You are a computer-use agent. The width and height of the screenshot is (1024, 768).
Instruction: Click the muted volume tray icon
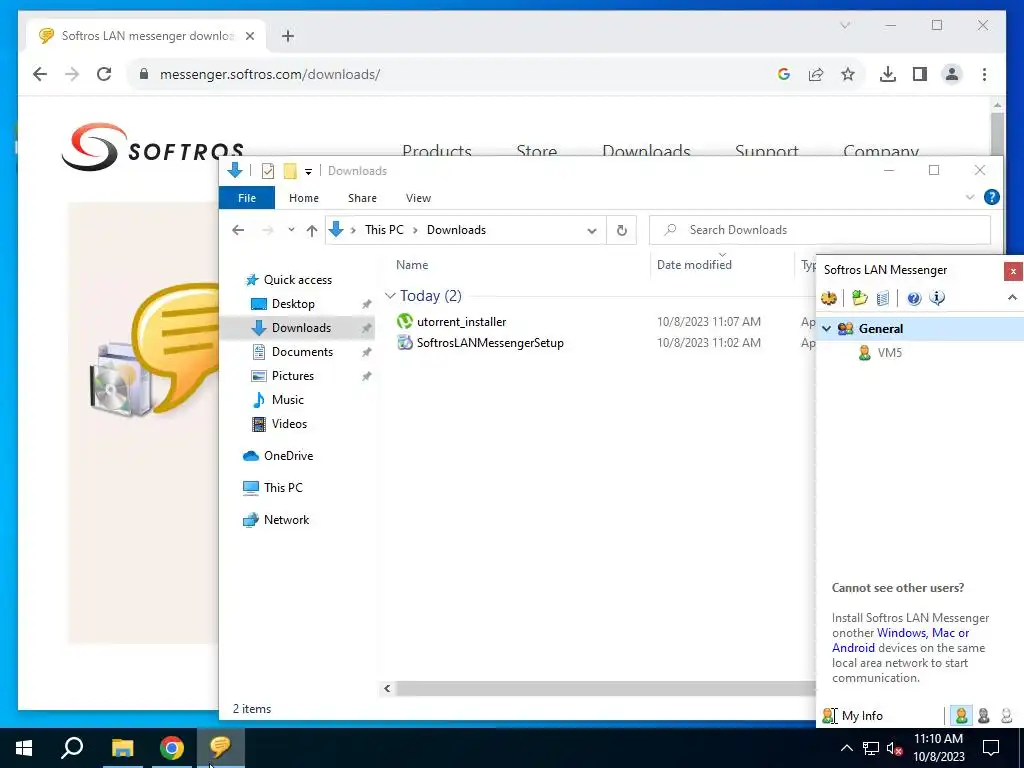(x=893, y=748)
